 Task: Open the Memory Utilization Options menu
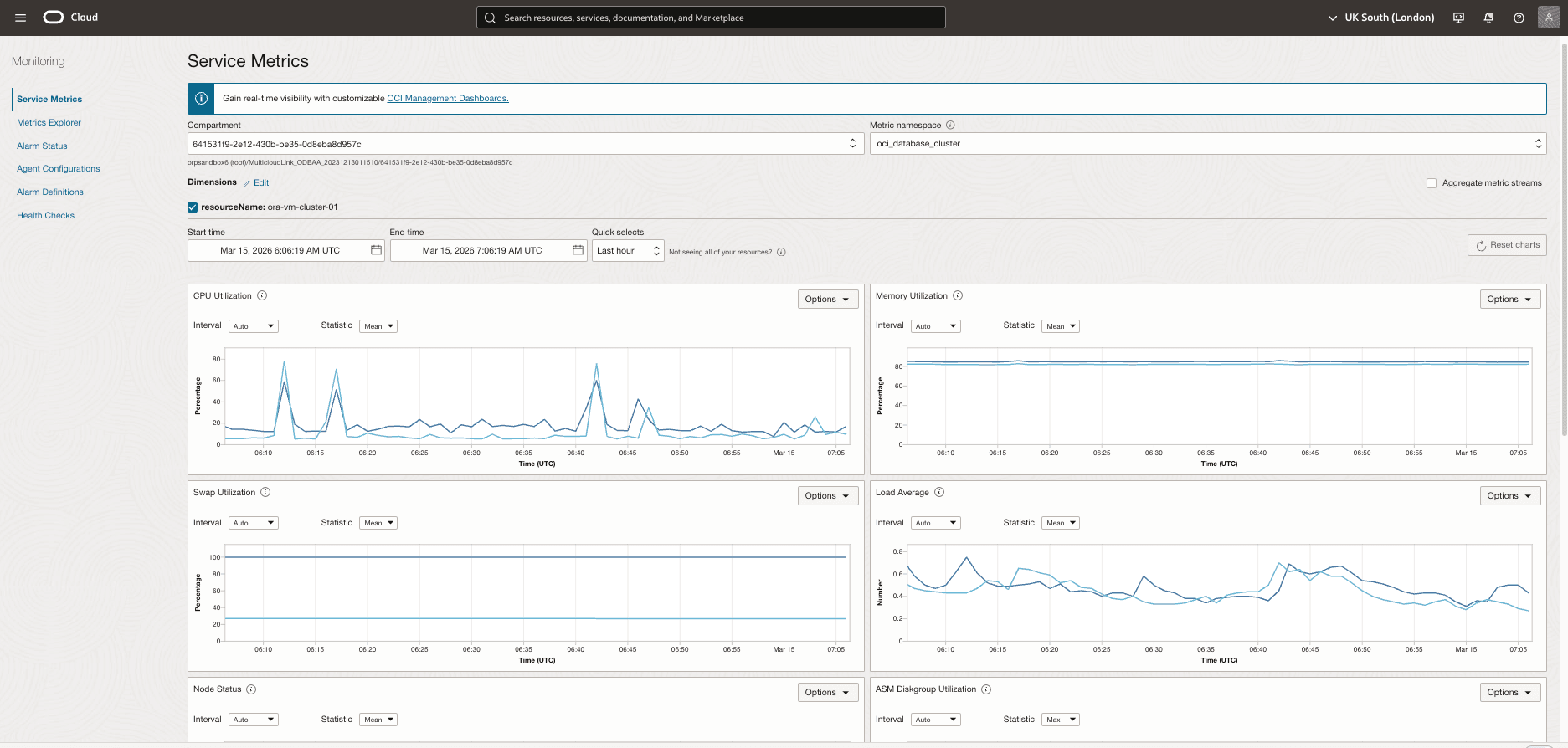[x=1509, y=299]
